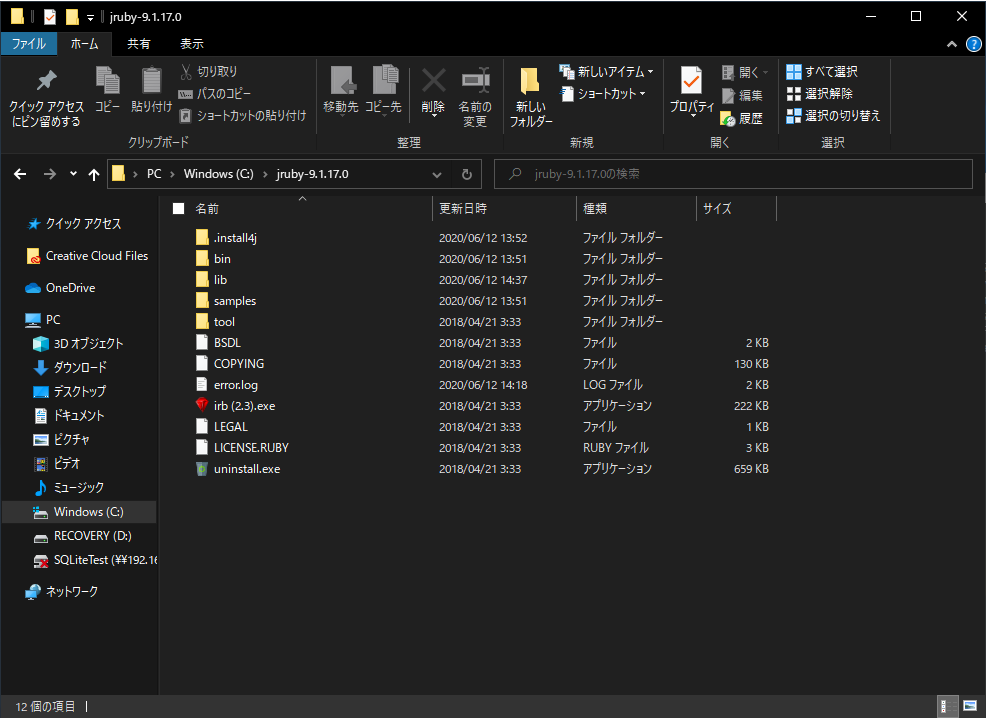Select the .install4j folder

pyautogui.click(x=226, y=238)
